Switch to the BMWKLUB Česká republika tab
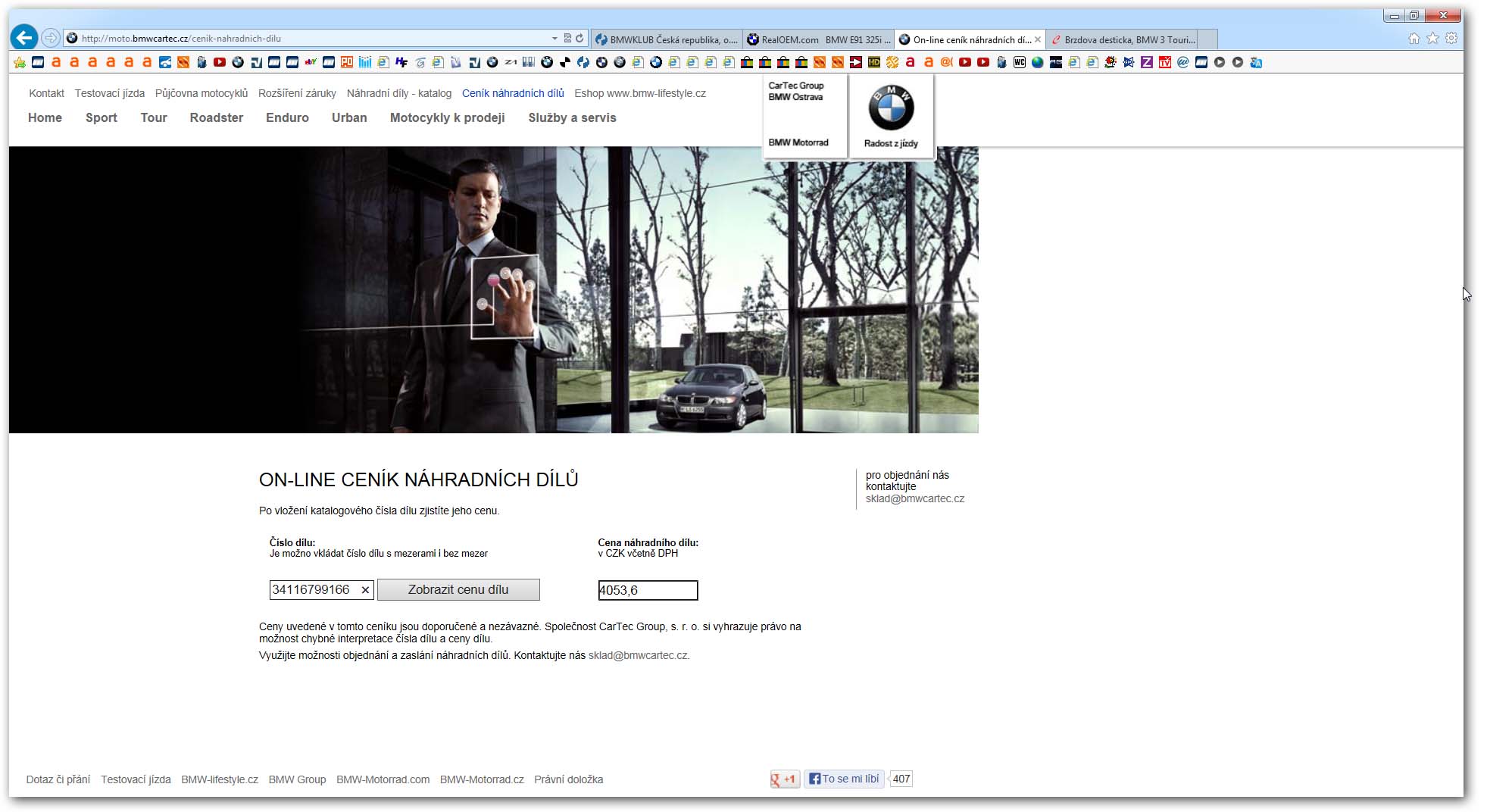 666,39
